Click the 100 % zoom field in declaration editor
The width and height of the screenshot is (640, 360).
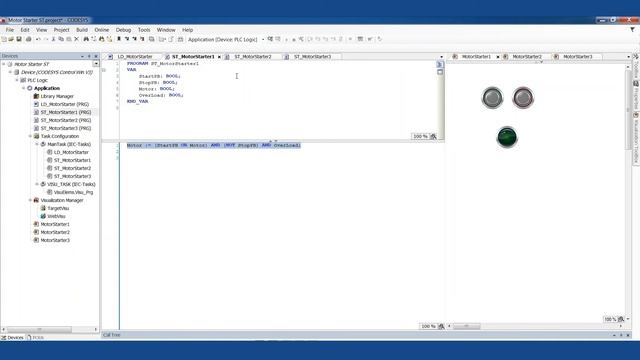(x=420, y=136)
